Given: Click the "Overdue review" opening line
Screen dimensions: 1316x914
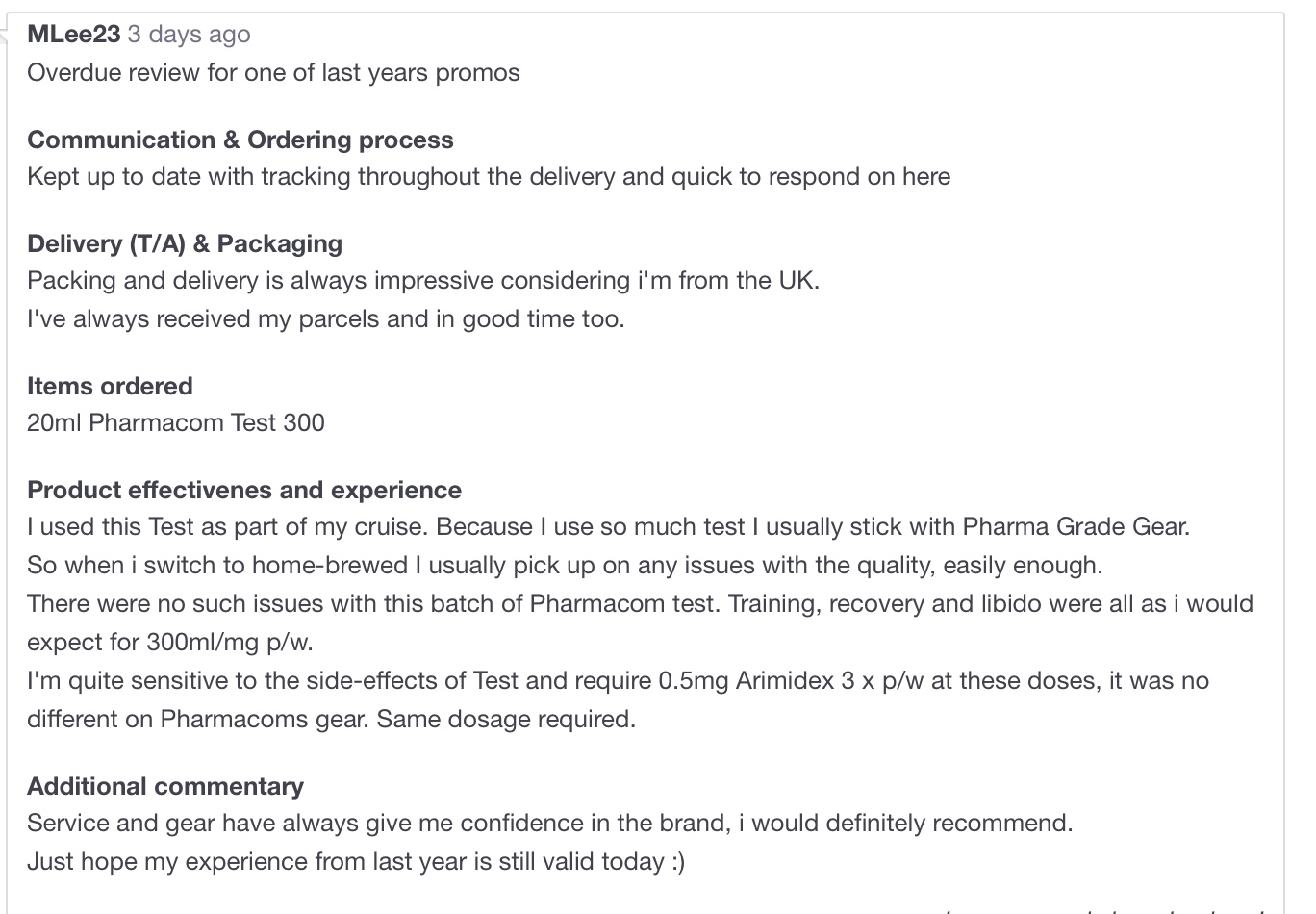Looking at the screenshot, I should (x=273, y=73).
